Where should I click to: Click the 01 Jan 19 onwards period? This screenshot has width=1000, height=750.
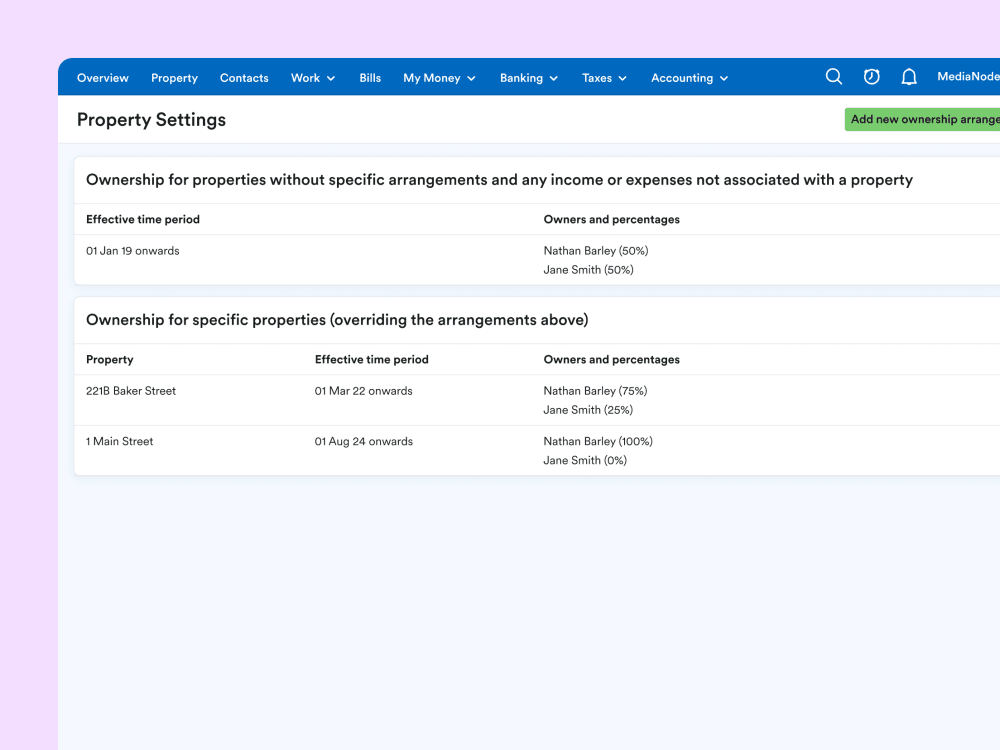(x=133, y=251)
